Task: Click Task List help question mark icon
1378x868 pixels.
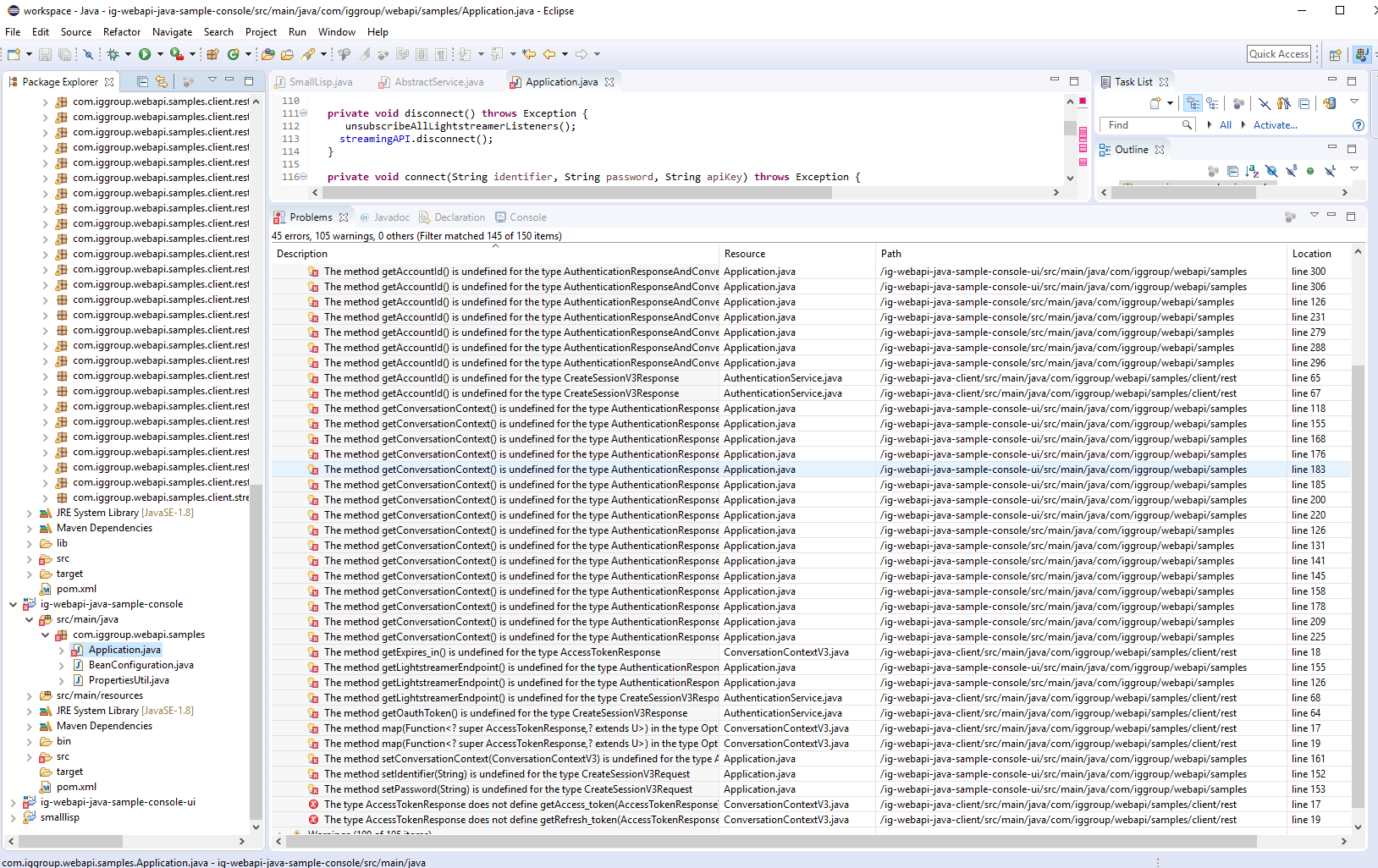Action: [x=1359, y=125]
